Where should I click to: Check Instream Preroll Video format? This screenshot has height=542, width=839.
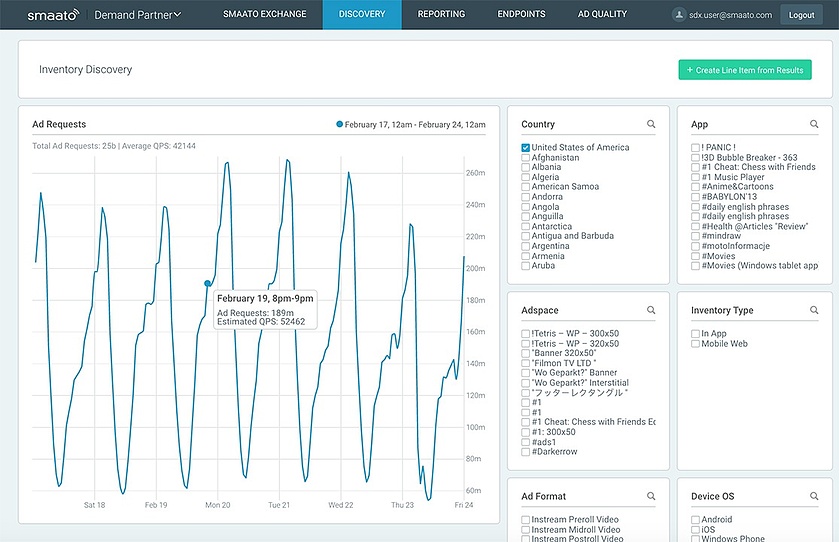(525, 520)
